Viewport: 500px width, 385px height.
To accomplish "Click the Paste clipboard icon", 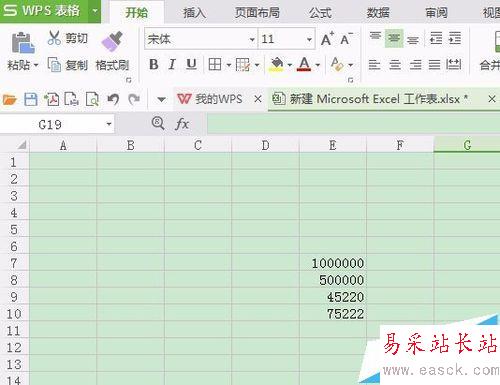I will tap(23, 43).
